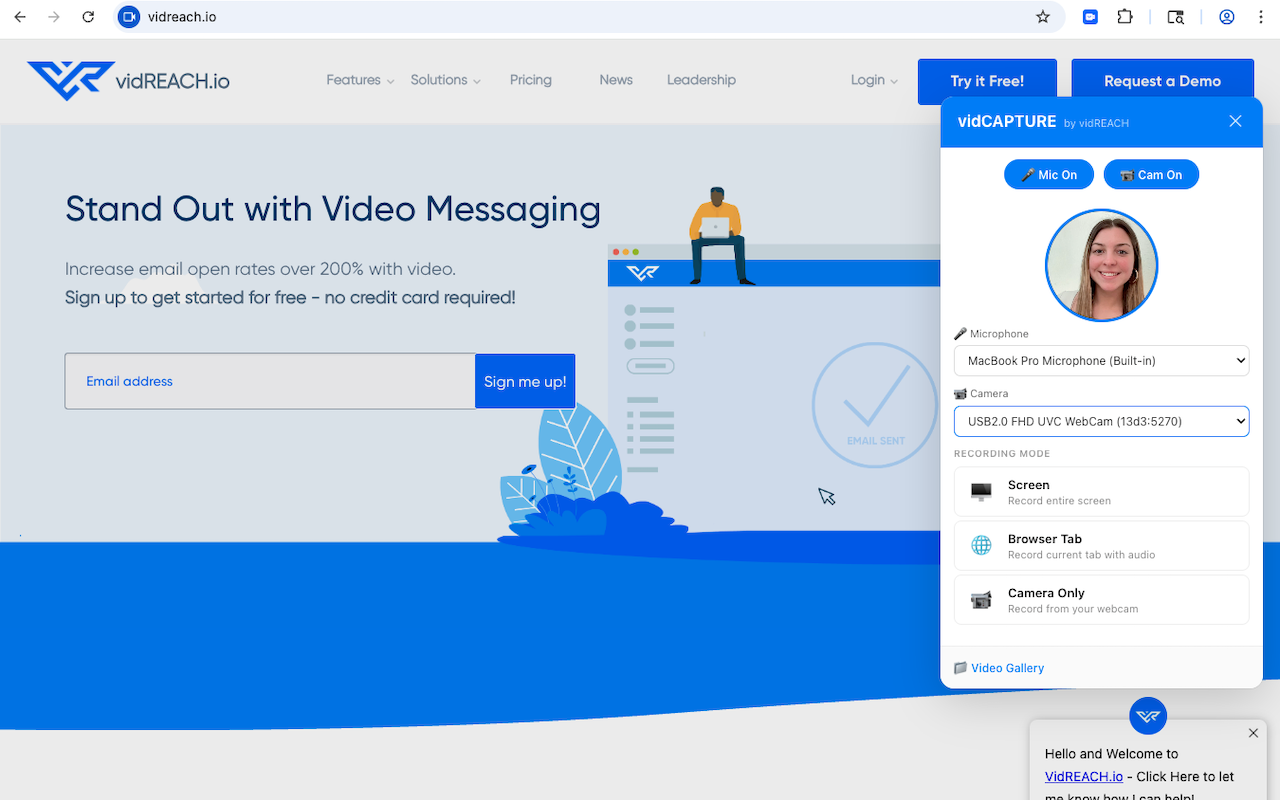Open the Chrome three-dot menu
Image resolution: width=1280 pixels, height=800 pixels.
tap(1261, 17)
